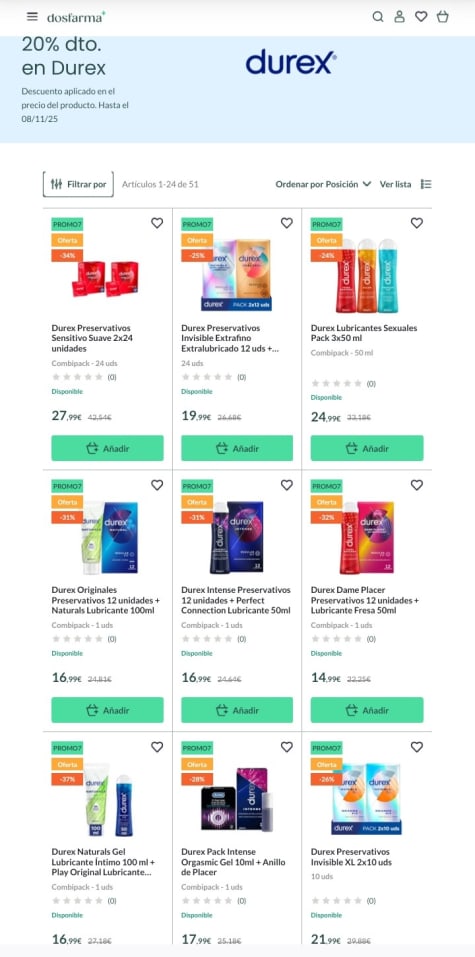Open the Filtrar por panel
Viewport: 475px width, 957px height.
pos(78,184)
